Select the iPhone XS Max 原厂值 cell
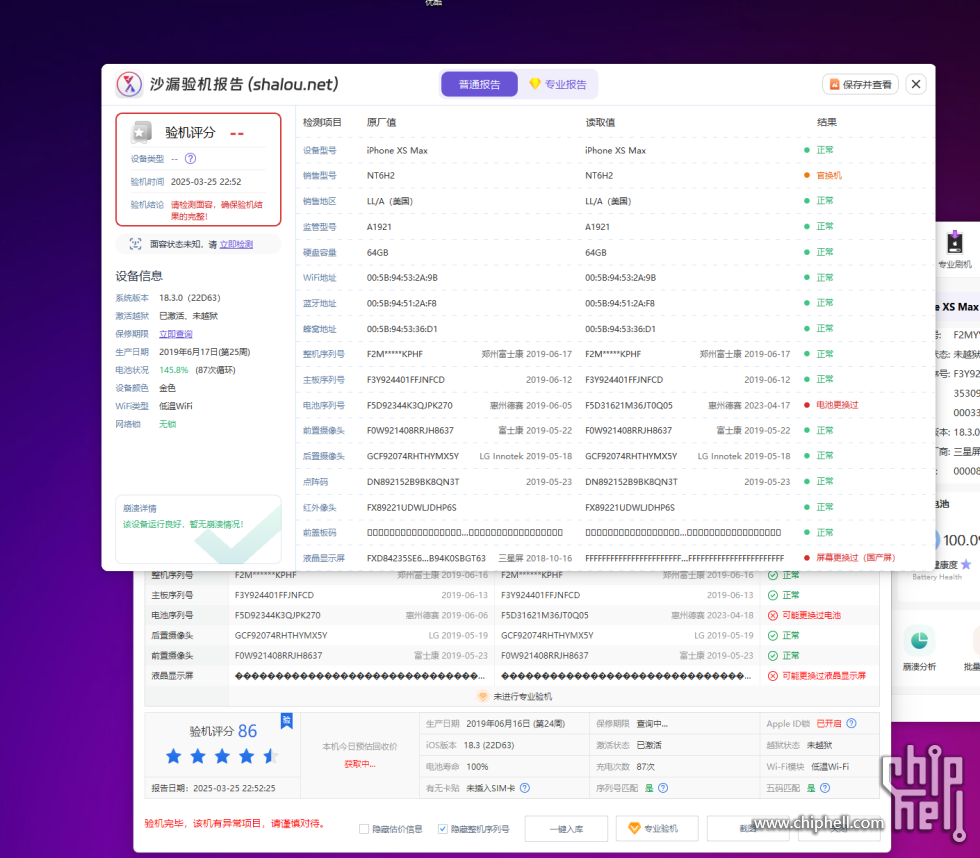Screen dimensions: 980x858 (x=397, y=151)
